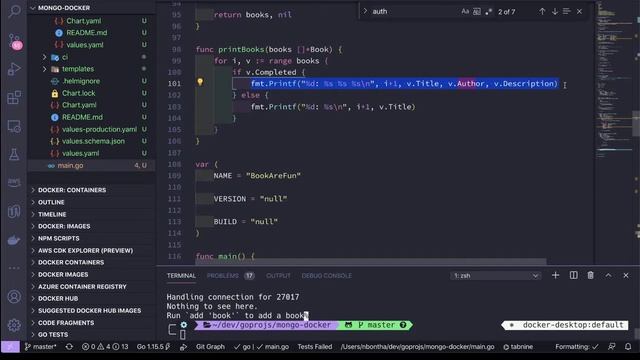The height and width of the screenshot is (360, 640).
Task: Click Go 1.15.5 version status item
Action: click(x=153, y=347)
